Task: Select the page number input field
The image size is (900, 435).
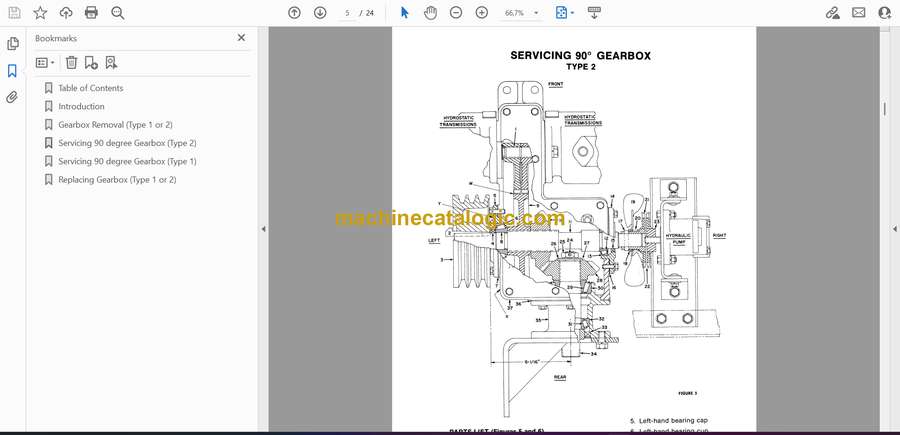Action: point(347,13)
